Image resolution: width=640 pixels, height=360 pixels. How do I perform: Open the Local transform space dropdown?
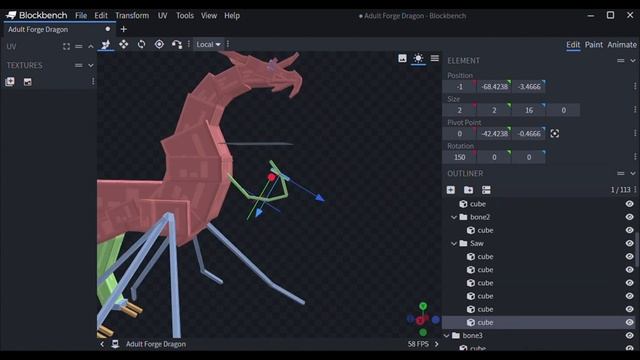coord(208,44)
